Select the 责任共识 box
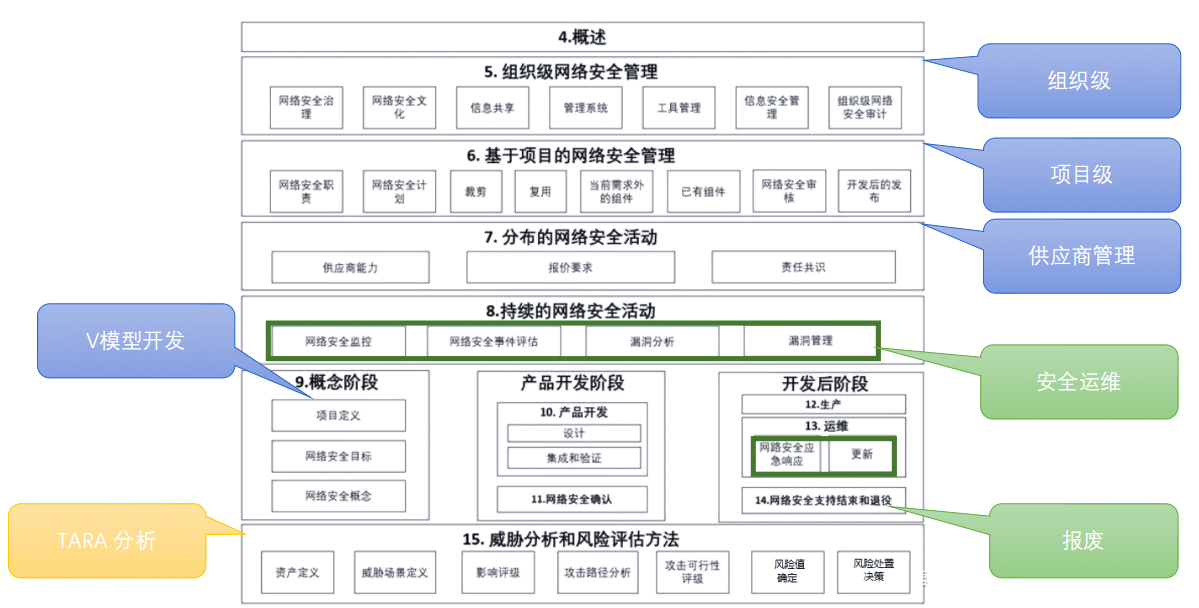 pyautogui.click(x=803, y=267)
